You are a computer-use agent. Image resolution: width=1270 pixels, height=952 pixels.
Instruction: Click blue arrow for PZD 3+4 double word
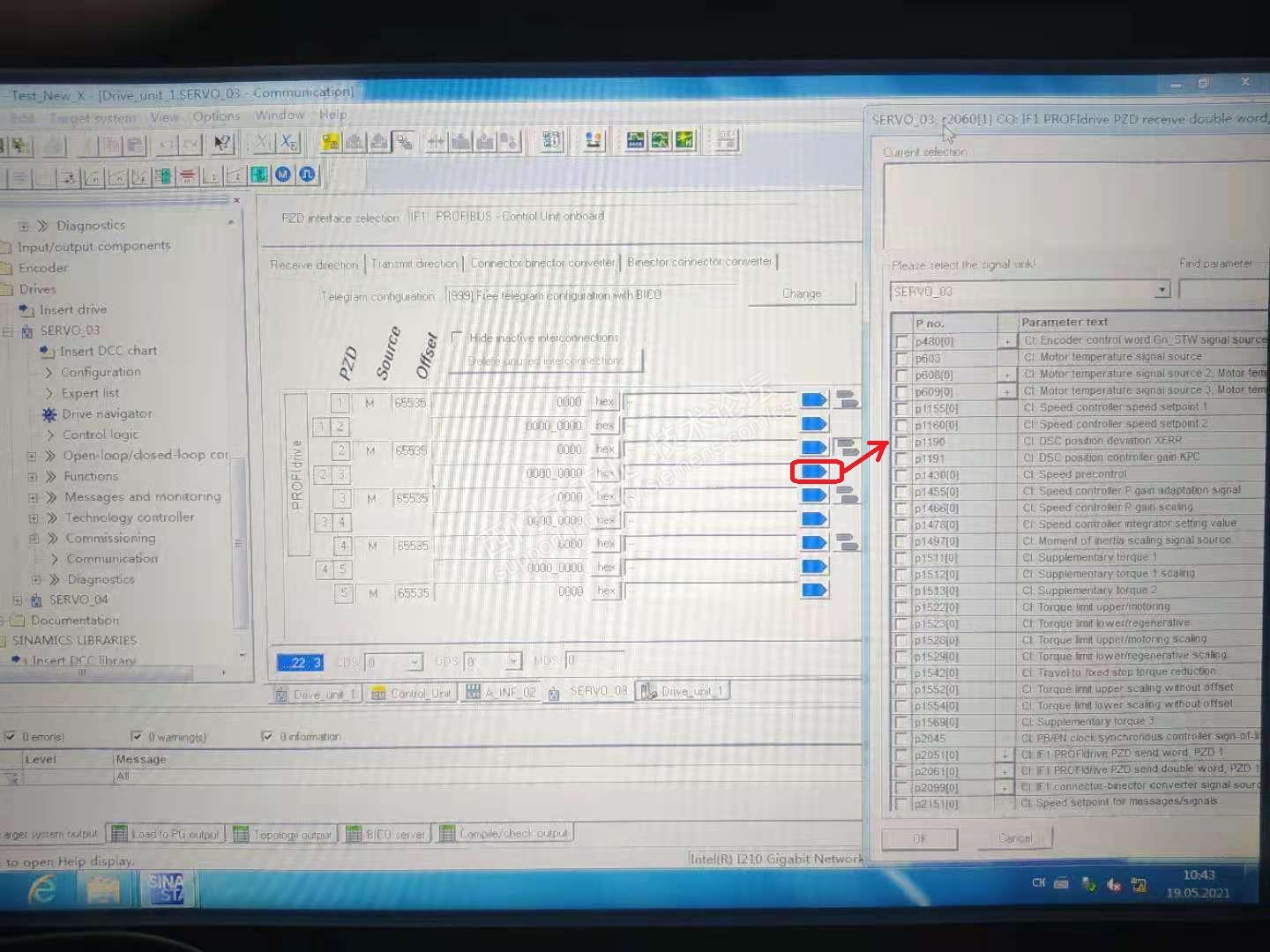pos(814,519)
